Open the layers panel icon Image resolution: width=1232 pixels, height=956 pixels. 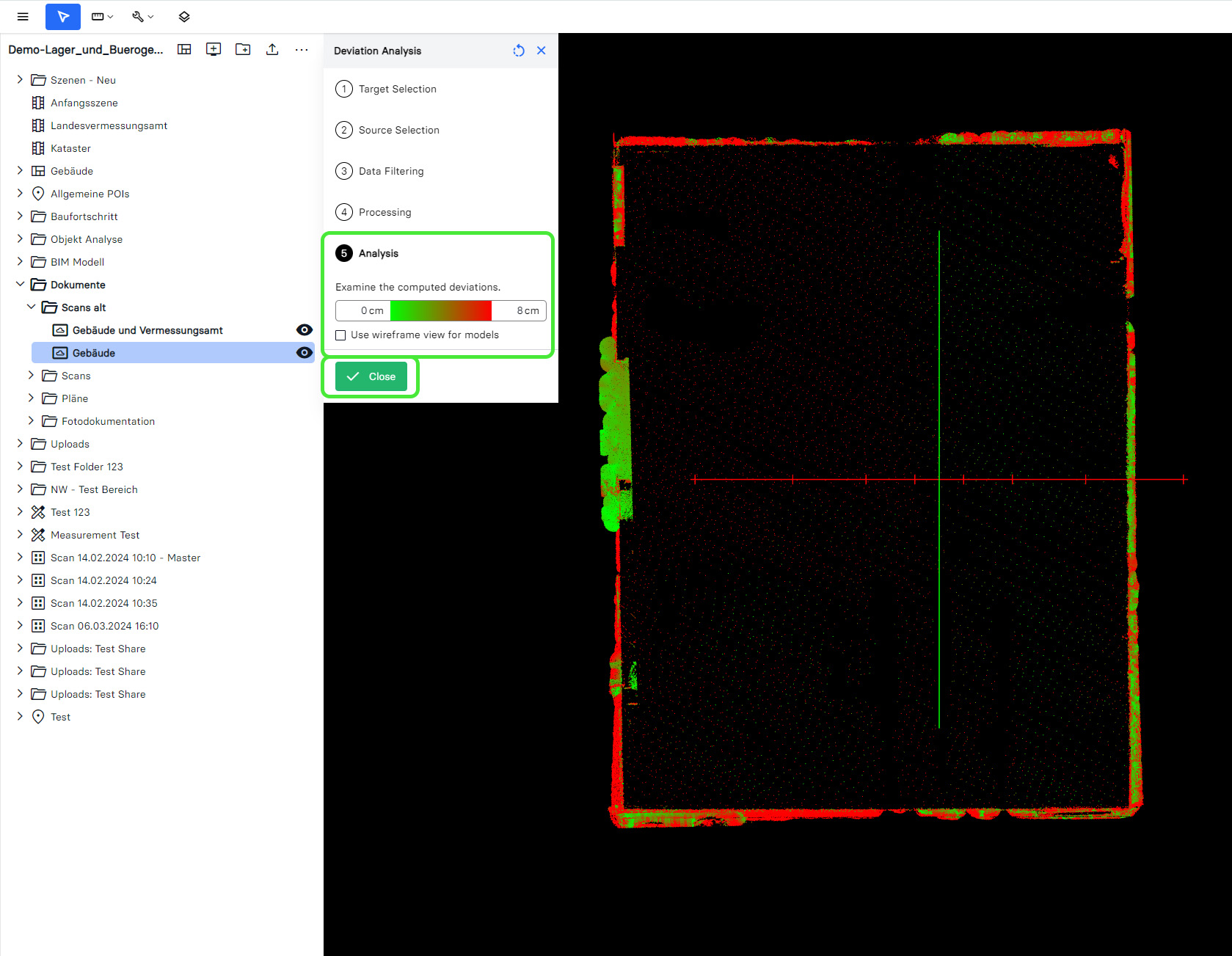pyautogui.click(x=184, y=16)
